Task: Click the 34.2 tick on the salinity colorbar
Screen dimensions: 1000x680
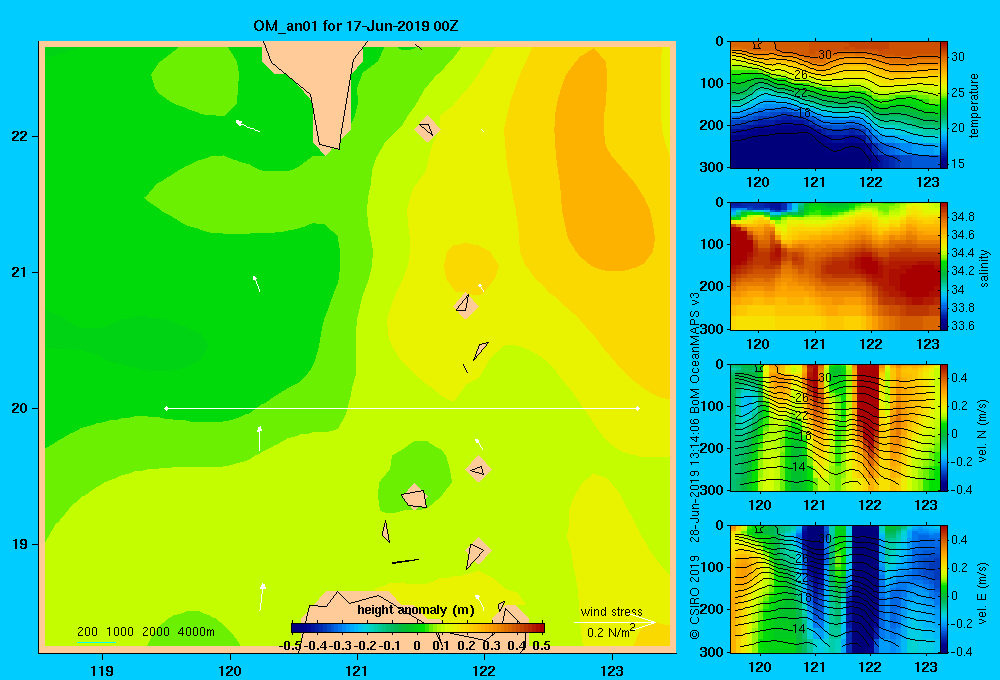Action: [962, 271]
